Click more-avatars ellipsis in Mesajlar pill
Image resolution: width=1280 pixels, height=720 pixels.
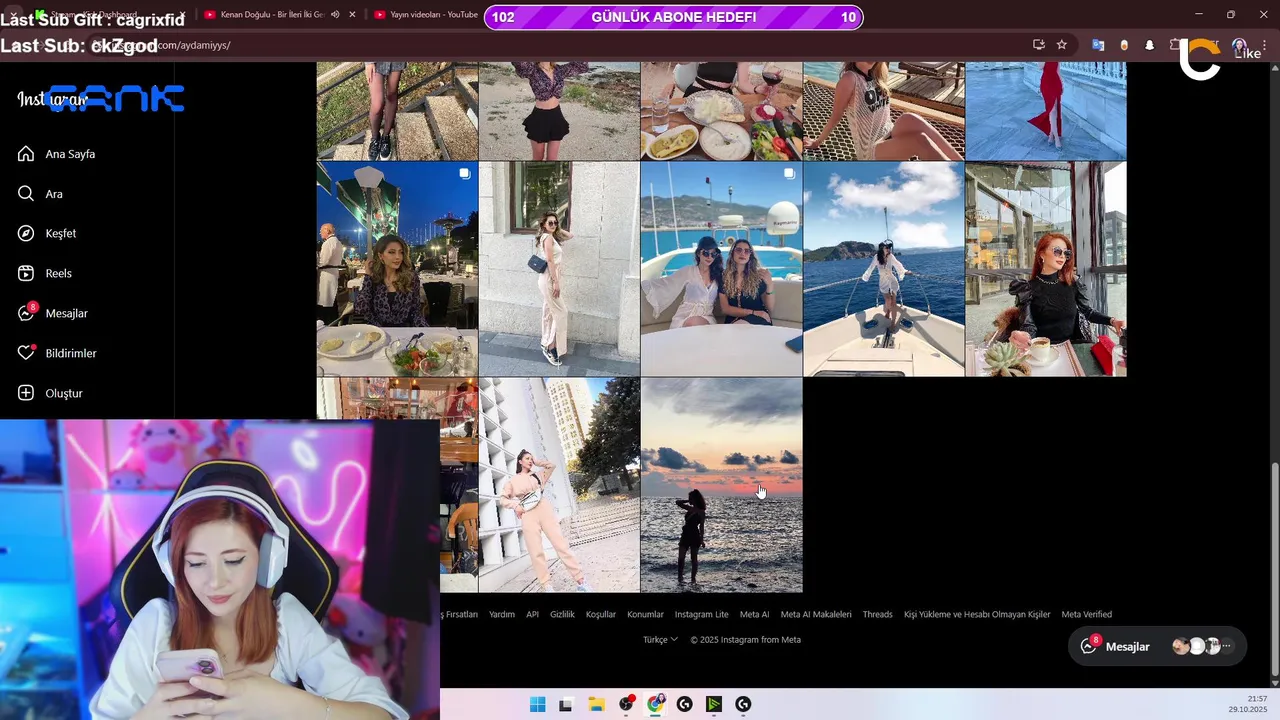[1226, 647]
